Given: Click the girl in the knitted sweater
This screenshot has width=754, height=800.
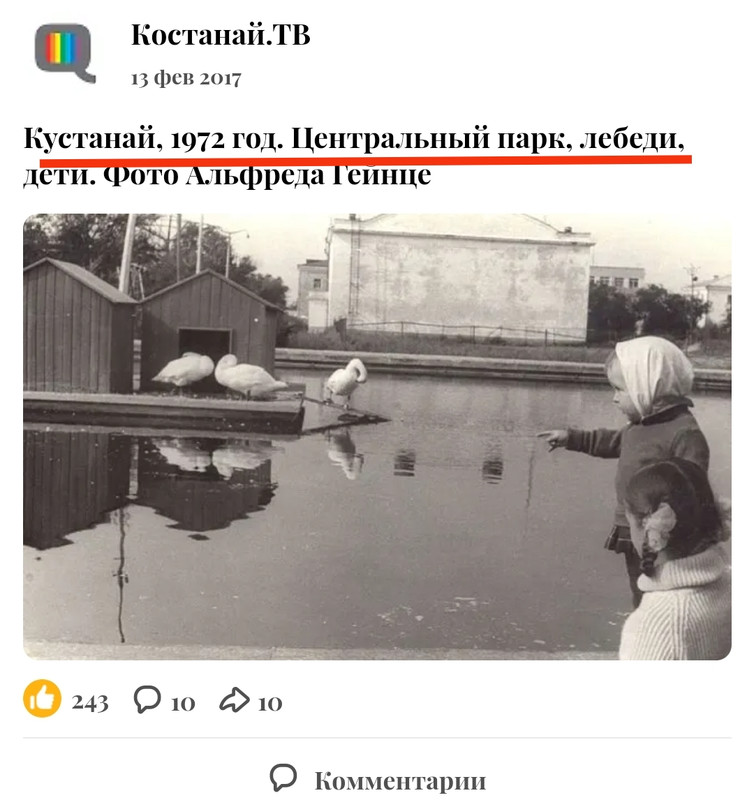Looking at the screenshot, I should pyautogui.click(x=676, y=561).
